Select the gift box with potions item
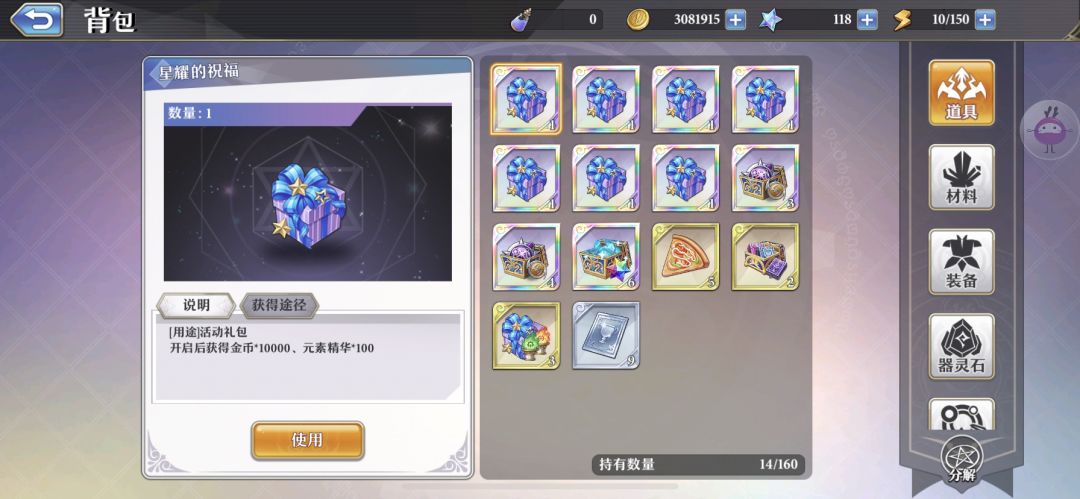 coord(526,335)
